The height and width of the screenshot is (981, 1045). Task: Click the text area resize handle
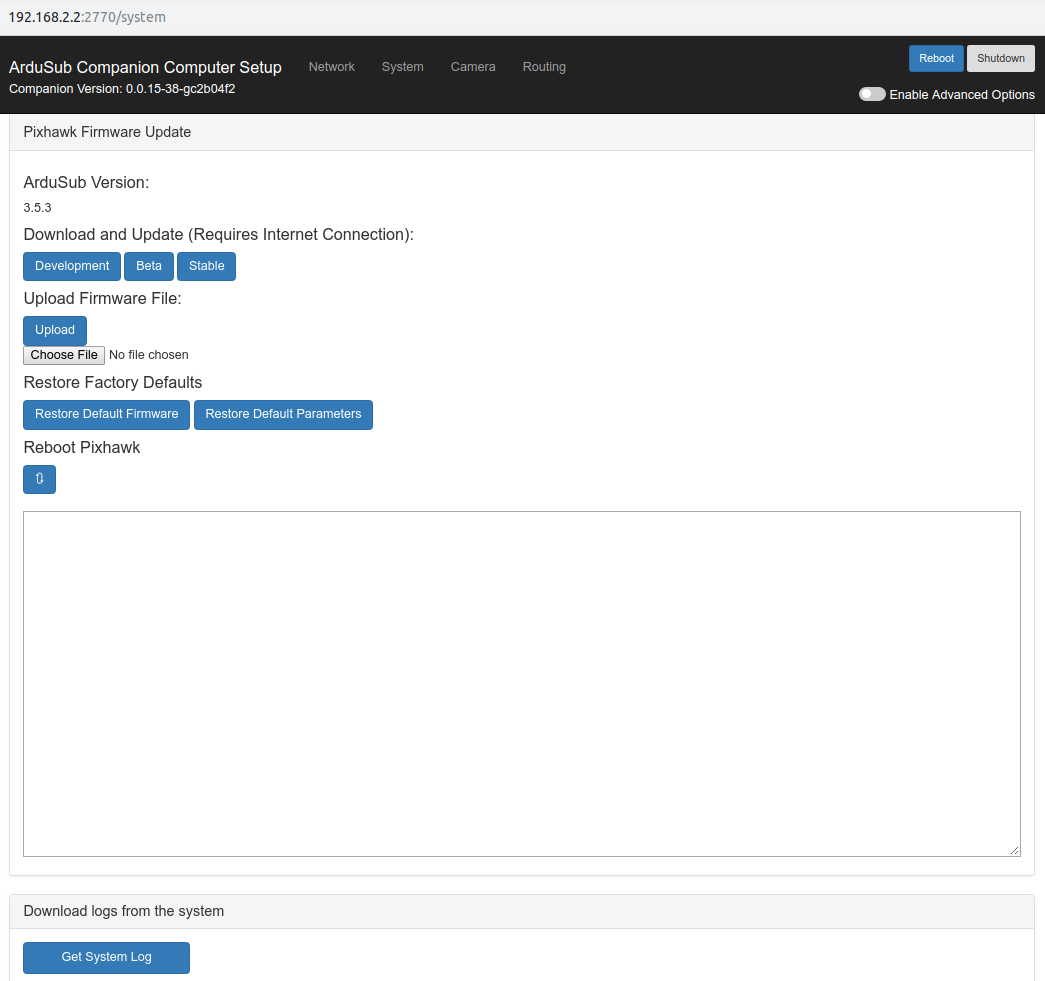[x=1014, y=850]
